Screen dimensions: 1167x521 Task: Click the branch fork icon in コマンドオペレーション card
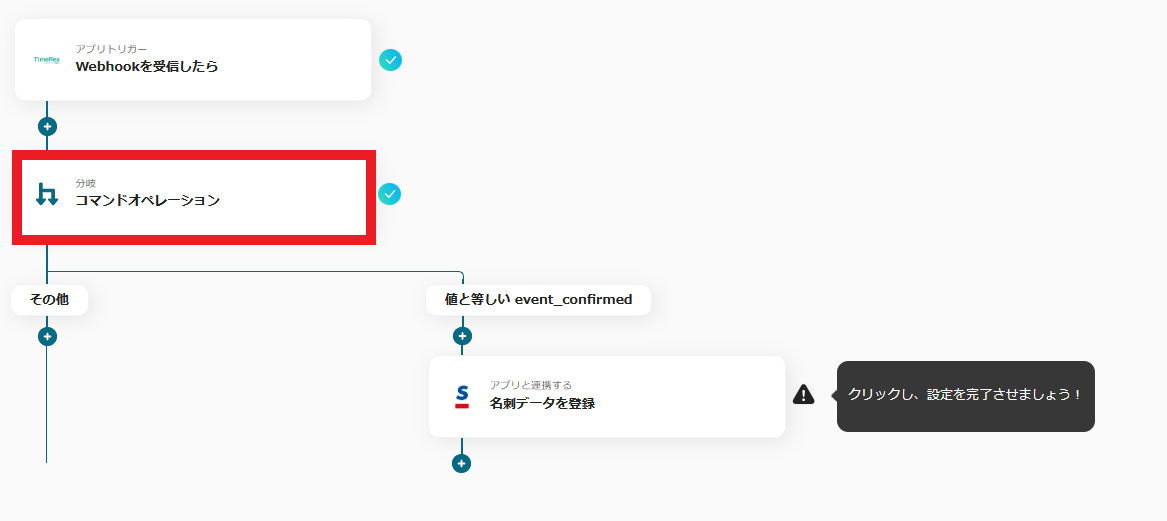47,194
